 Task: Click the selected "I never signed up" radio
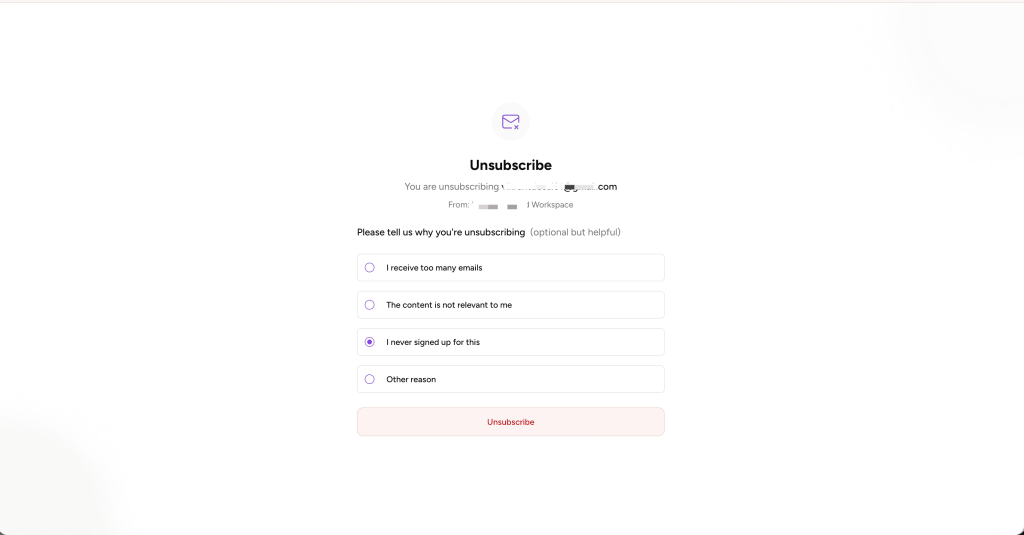(370, 342)
